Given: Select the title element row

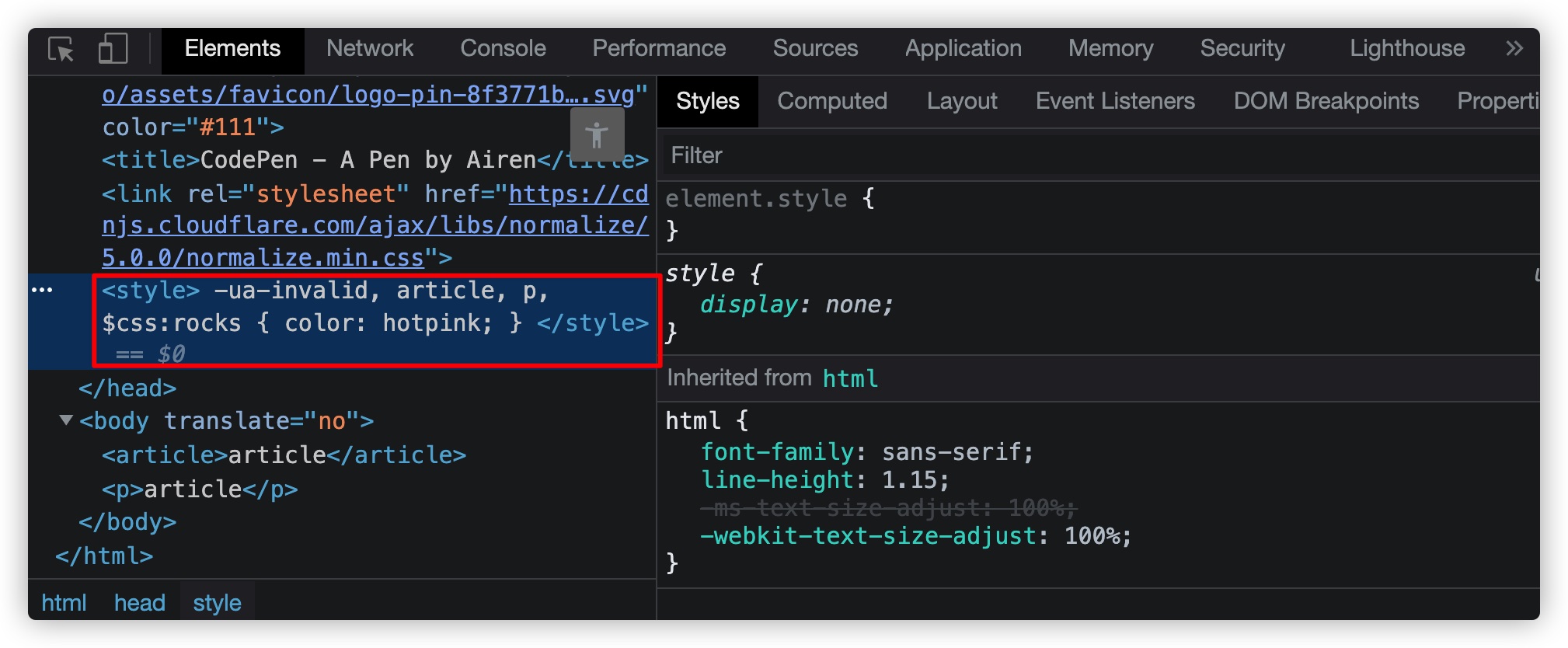Looking at the screenshot, I should tap(375, 160).
